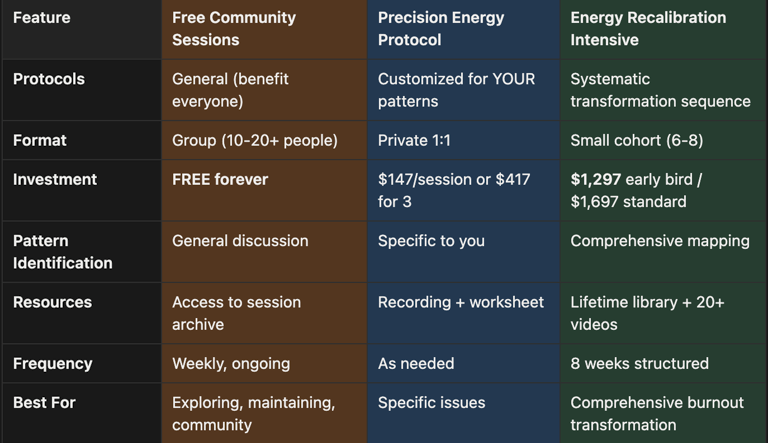This screenshot has width=768, height=443.
Task: Select the "$147/session or $417 for 3" cell
Action: click(454, 190)
